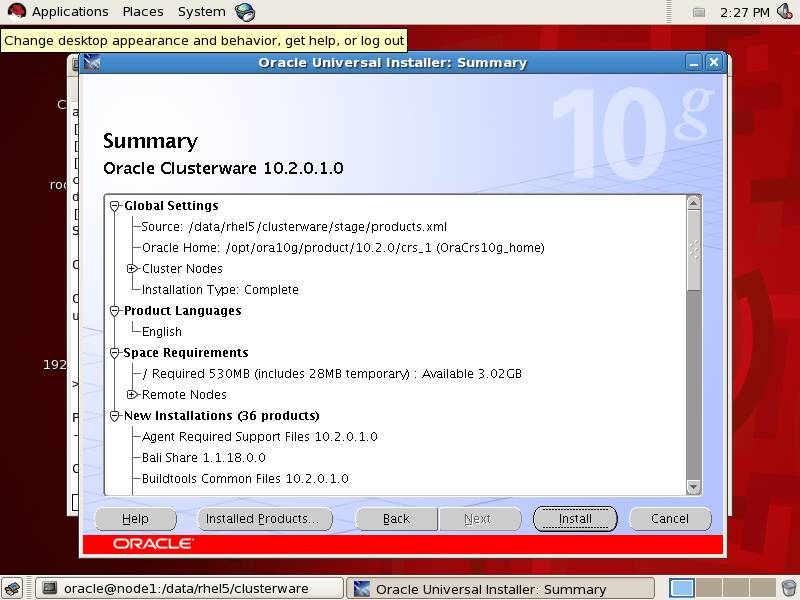
Task: Switch to the fourth workspace in pager
Action: 762,588
